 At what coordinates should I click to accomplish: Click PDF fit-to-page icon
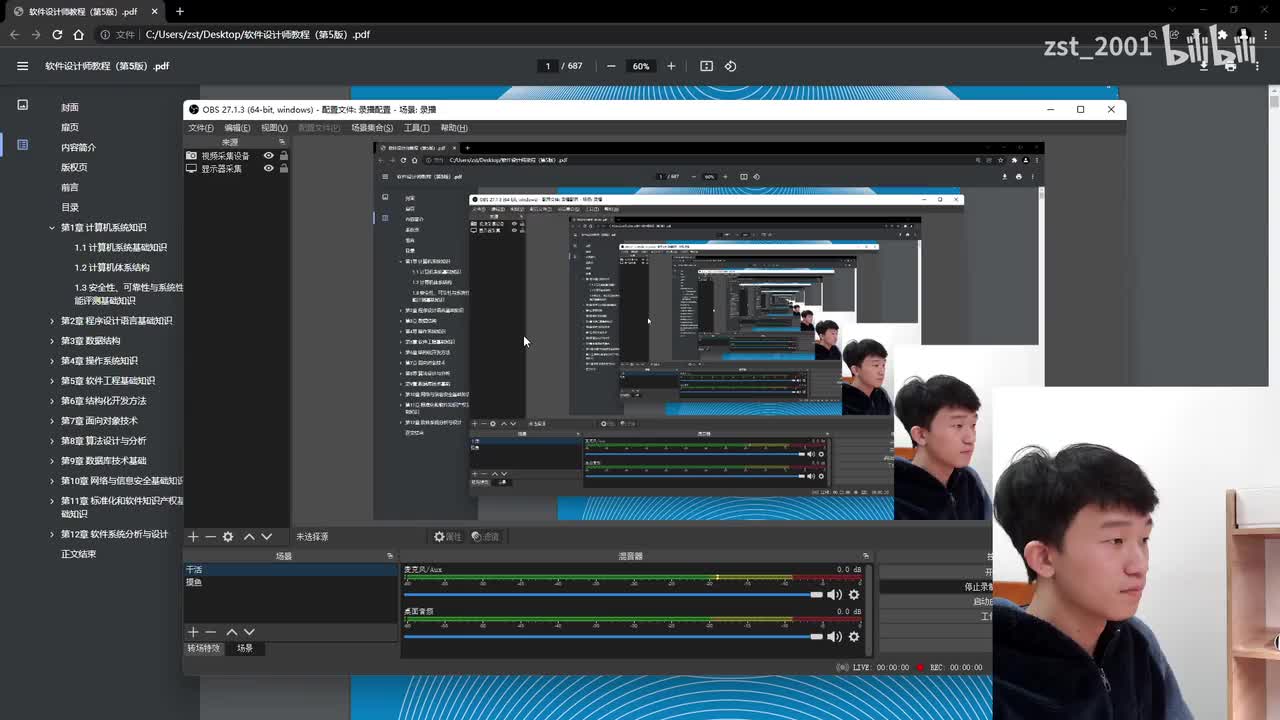706,66
